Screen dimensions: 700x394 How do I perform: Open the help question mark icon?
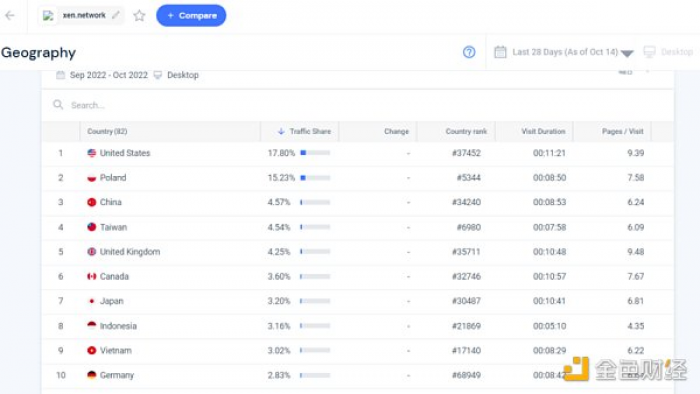coord(469,52)
